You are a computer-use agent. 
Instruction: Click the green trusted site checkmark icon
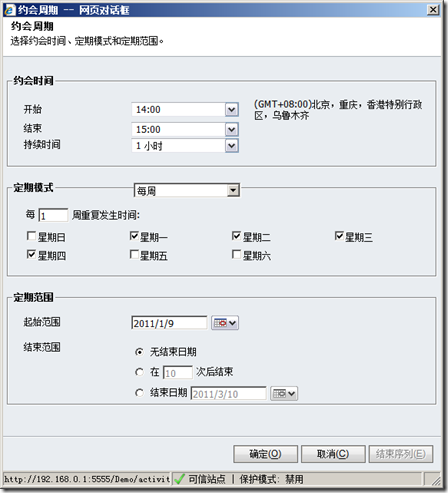(179, 479)
